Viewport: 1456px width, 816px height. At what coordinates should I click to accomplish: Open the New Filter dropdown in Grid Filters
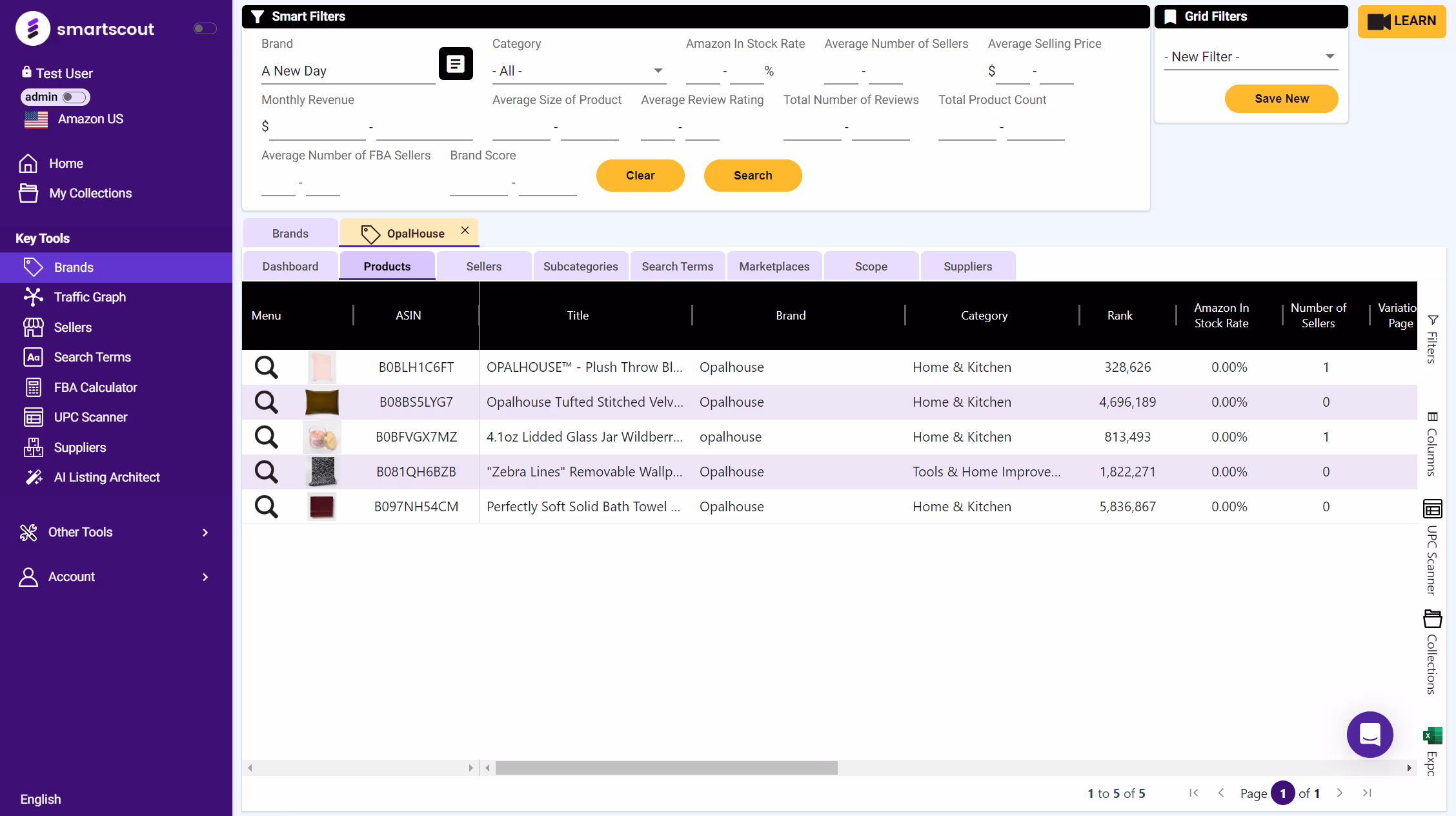1250,57
